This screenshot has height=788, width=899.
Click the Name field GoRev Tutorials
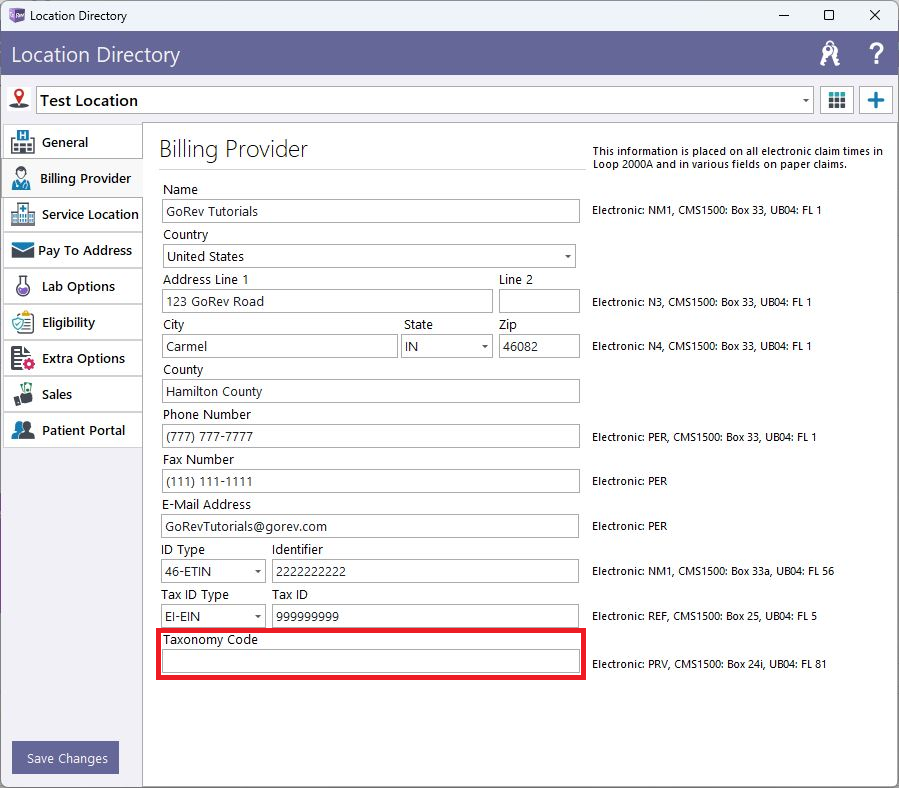[x=370, y=211]
